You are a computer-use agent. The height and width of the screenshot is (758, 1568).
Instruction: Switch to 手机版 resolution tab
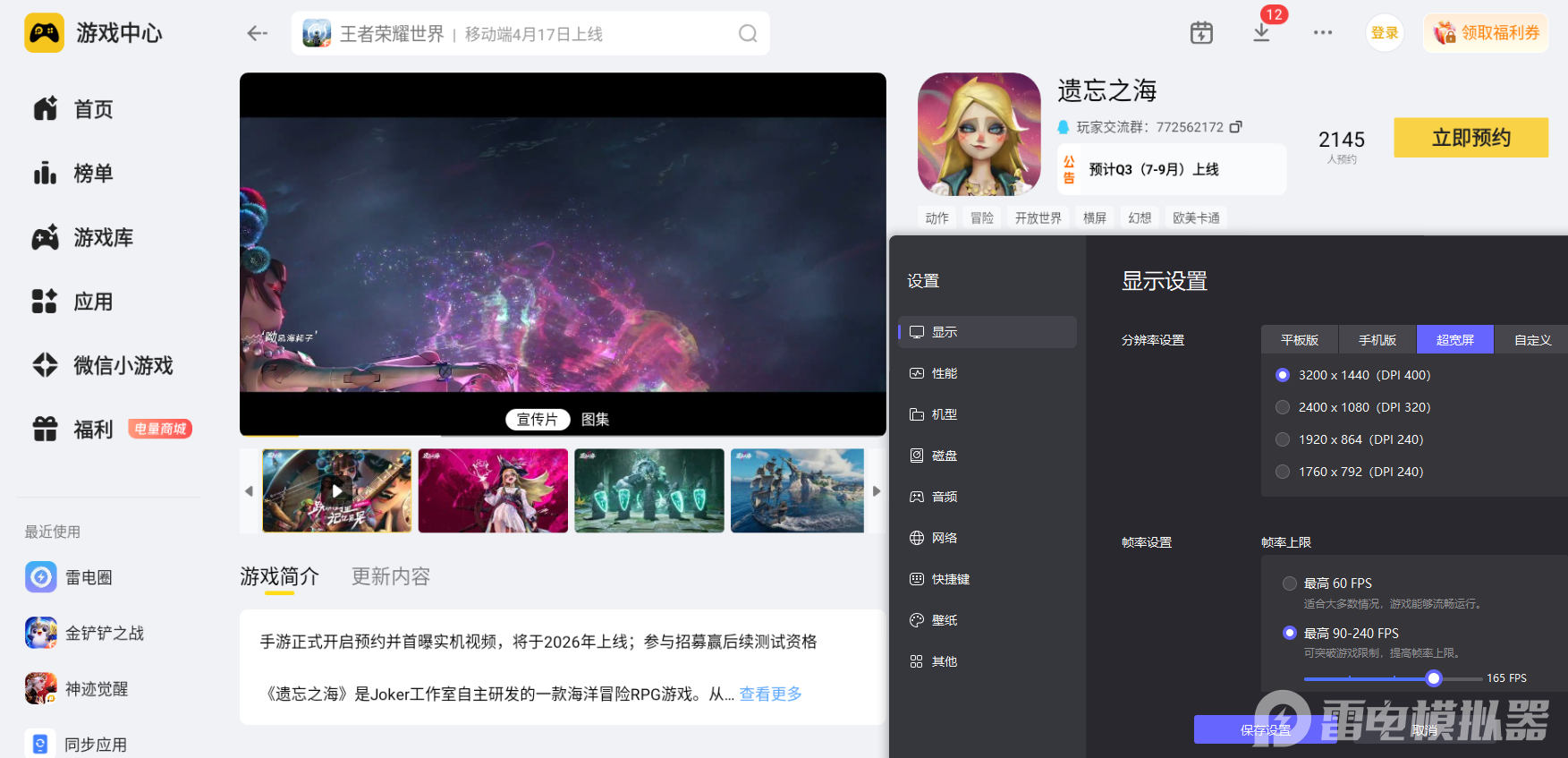coord(1377,340)
